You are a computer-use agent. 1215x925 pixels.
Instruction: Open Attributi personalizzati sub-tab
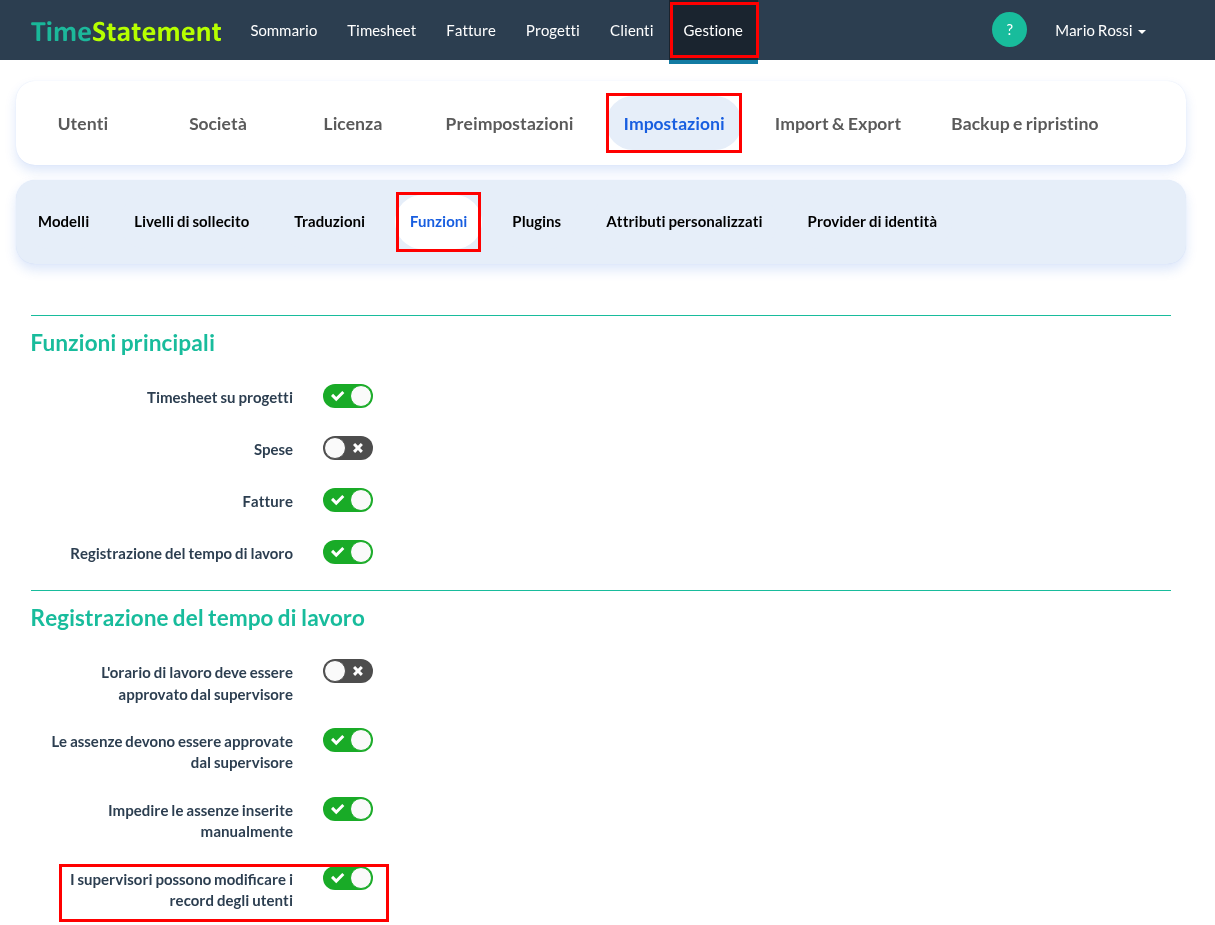[x=684, y=222]
